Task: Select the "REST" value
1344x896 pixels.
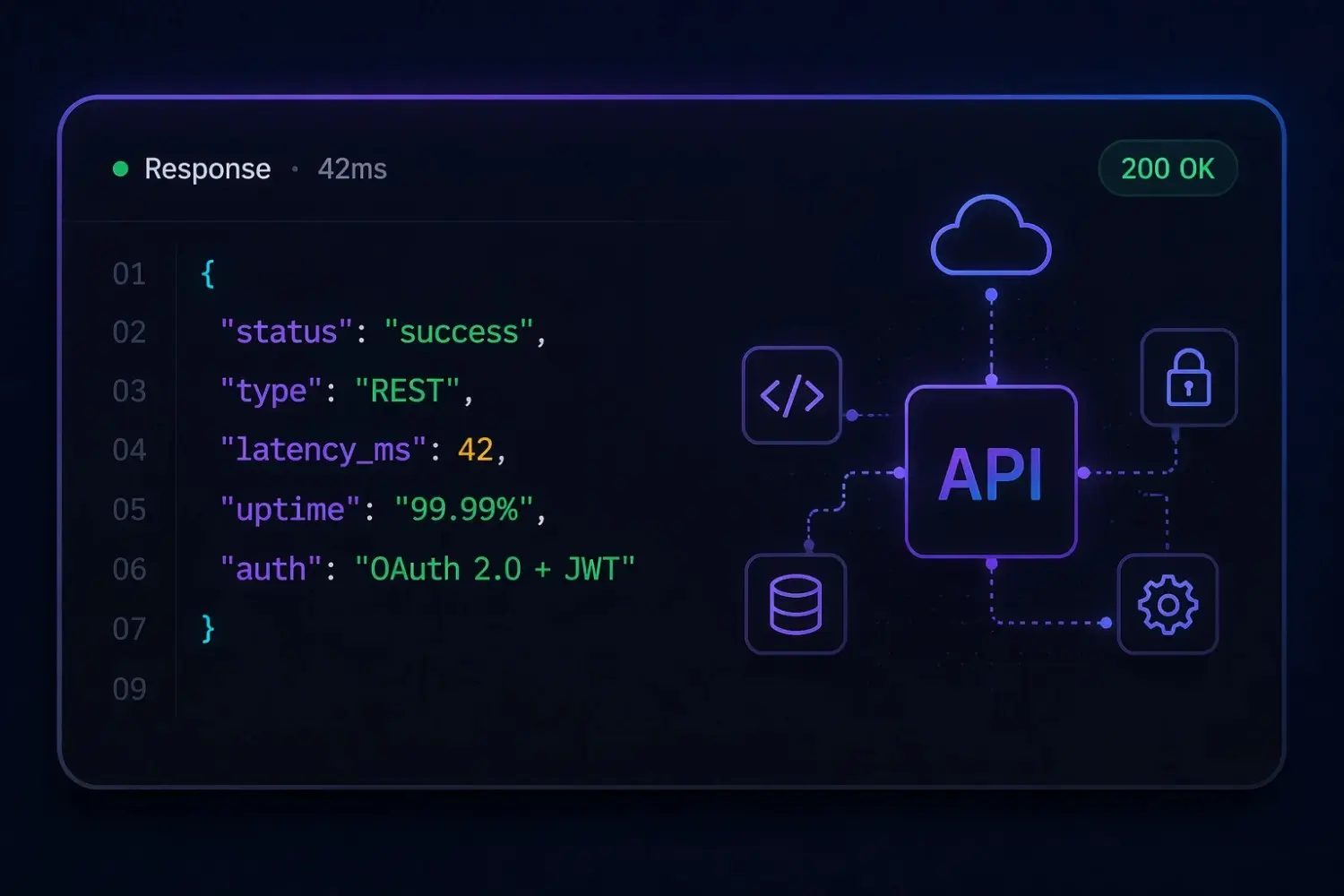Action: [408, 392]
